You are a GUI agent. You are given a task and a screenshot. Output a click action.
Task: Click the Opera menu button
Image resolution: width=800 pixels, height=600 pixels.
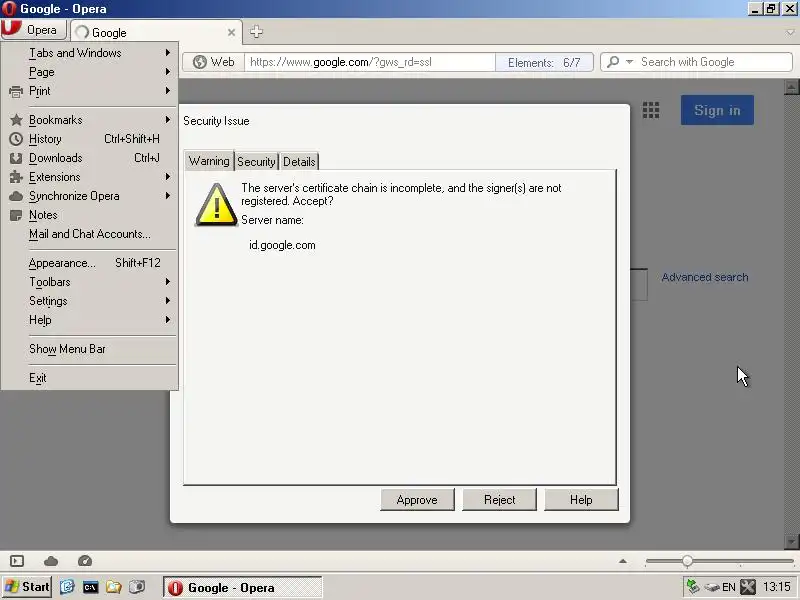[34, 30]
